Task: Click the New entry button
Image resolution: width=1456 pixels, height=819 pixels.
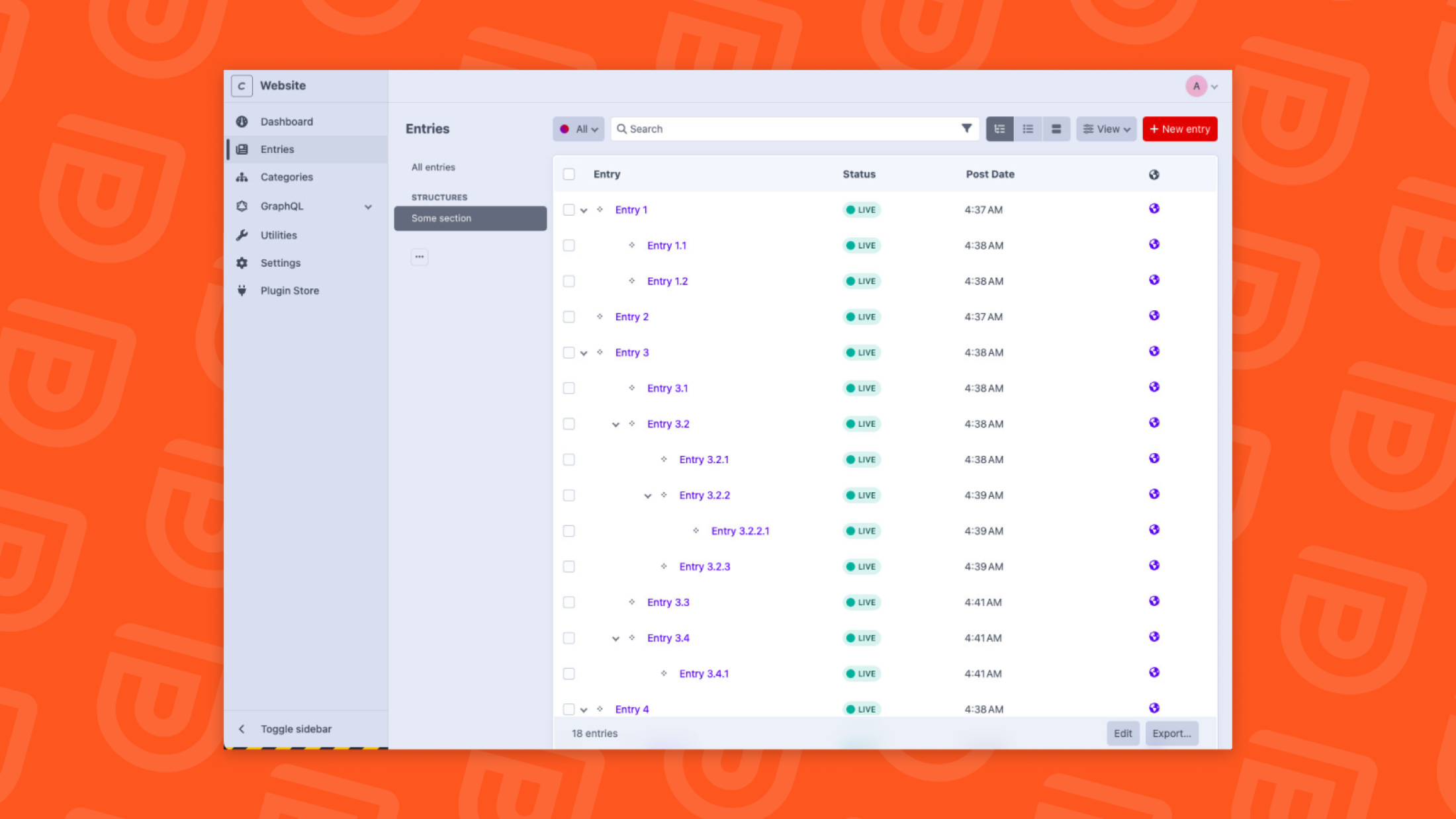Action: (1180, 129)
